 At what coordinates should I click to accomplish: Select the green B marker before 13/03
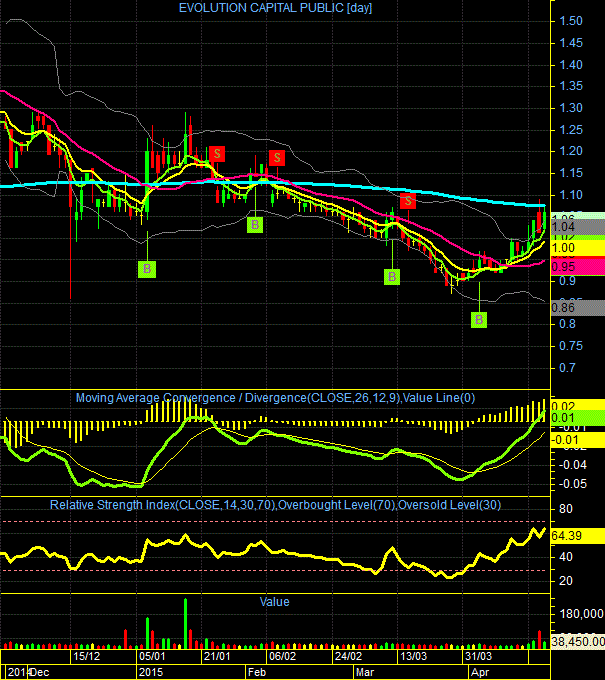(392, 277)
